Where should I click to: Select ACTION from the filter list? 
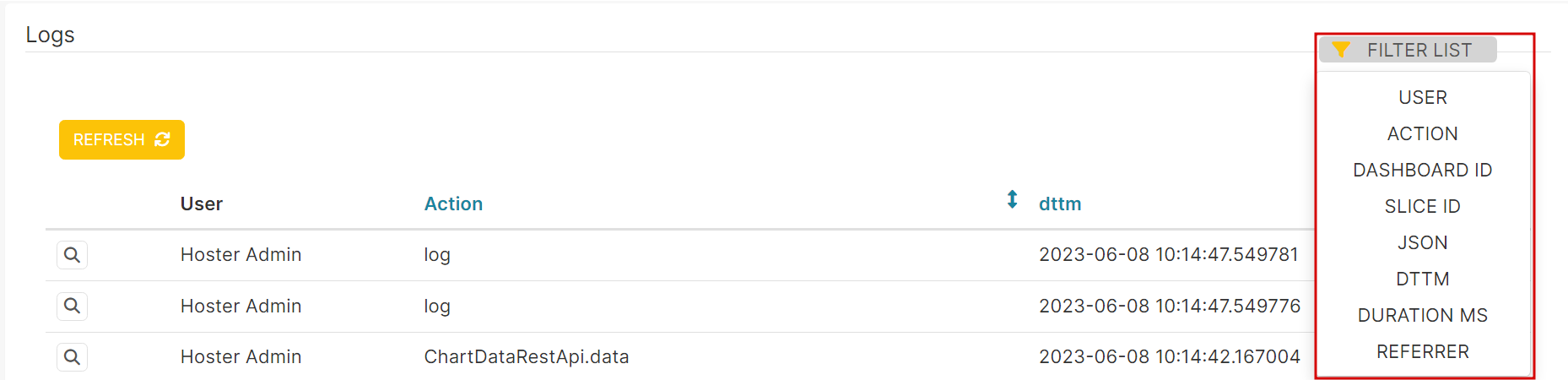1423,134
